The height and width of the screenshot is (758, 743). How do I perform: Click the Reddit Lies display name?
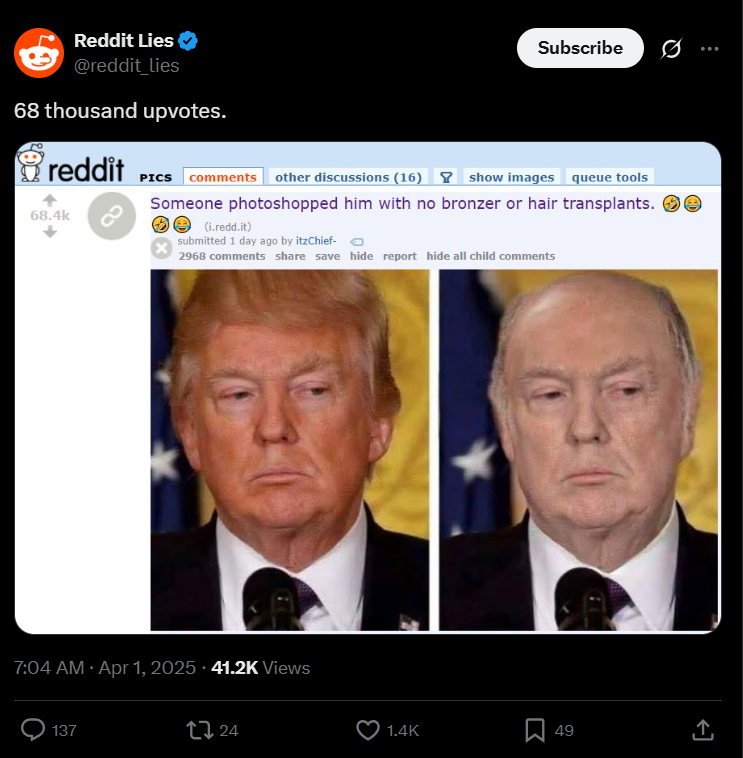pyautogui.click(x=124, y=41)
